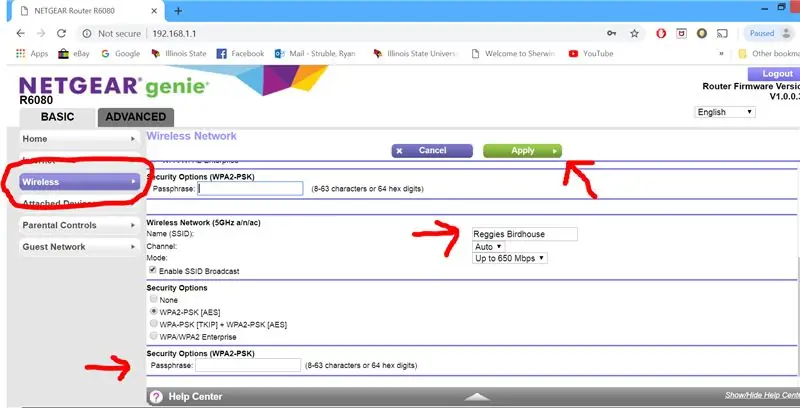Viewport: 800px width, 408px height.
Task: Click the Wireless Network heading text
Action: [x=191, y=136]
